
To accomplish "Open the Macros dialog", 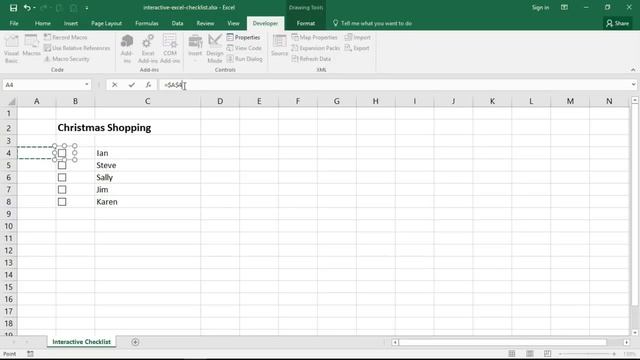I will (x=31, y=46).
